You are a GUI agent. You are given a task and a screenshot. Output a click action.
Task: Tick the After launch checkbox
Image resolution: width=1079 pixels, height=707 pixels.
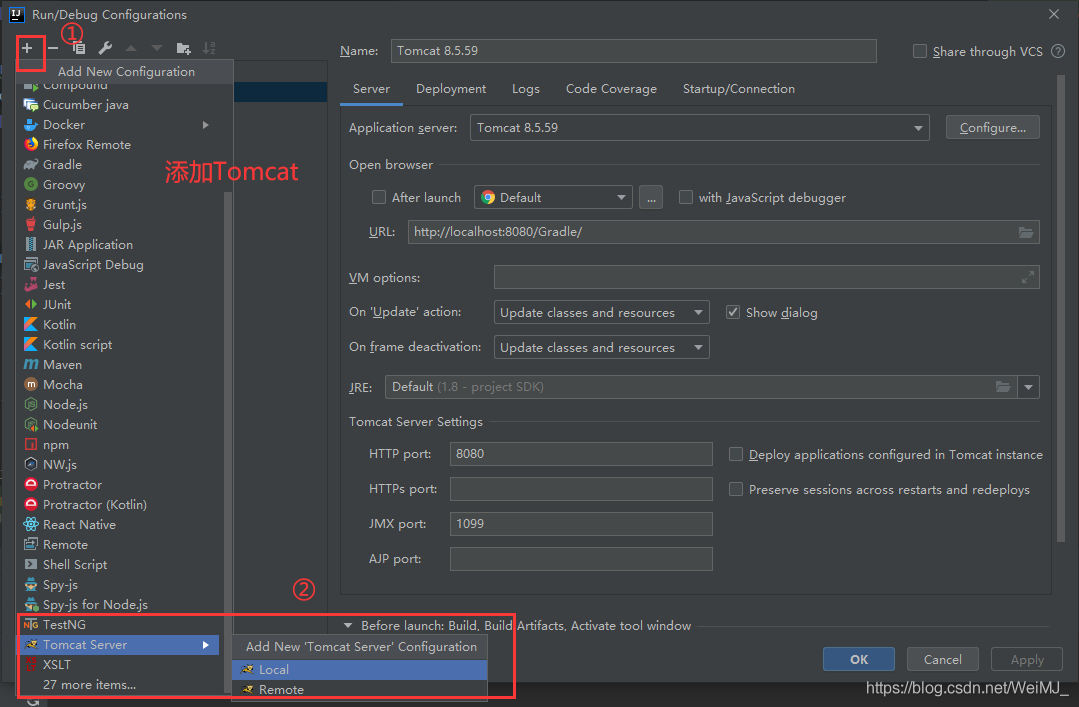coord(378,198)
